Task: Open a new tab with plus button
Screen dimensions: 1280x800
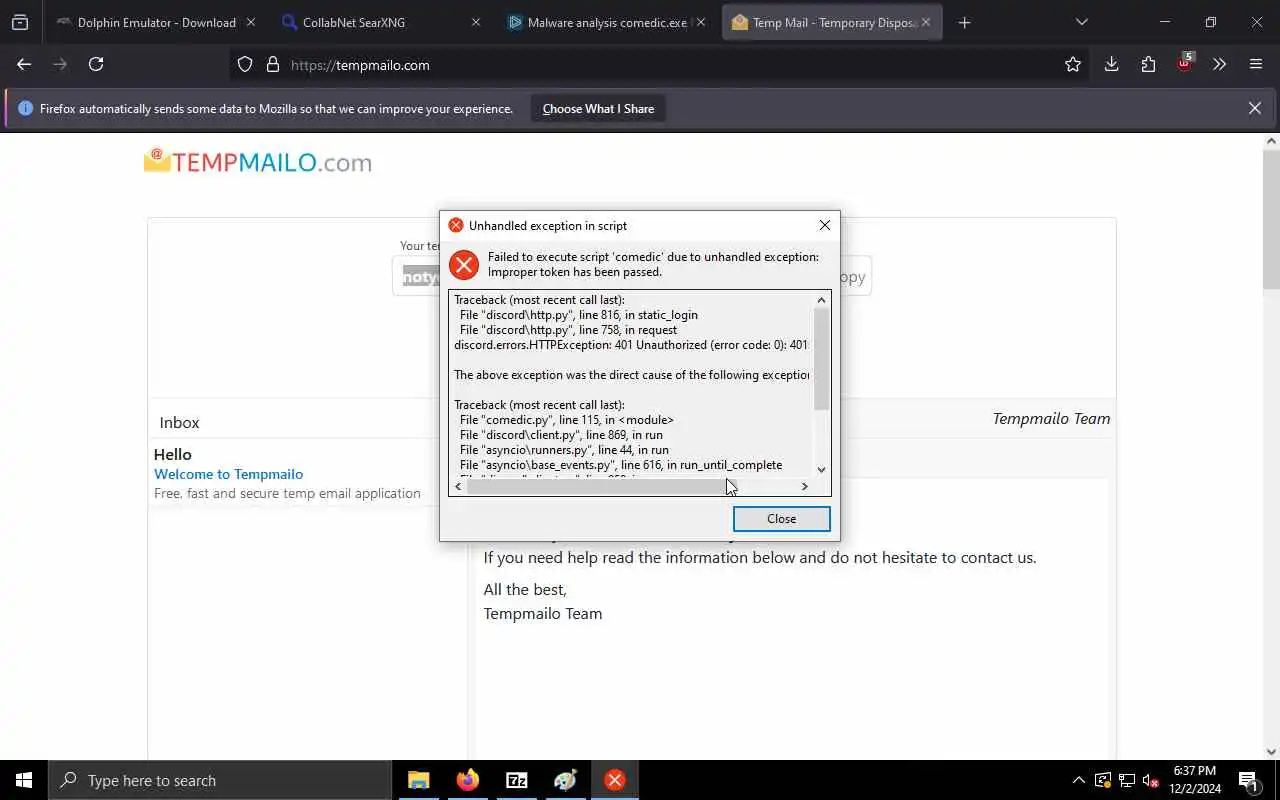Action: (x=964, y=22)
